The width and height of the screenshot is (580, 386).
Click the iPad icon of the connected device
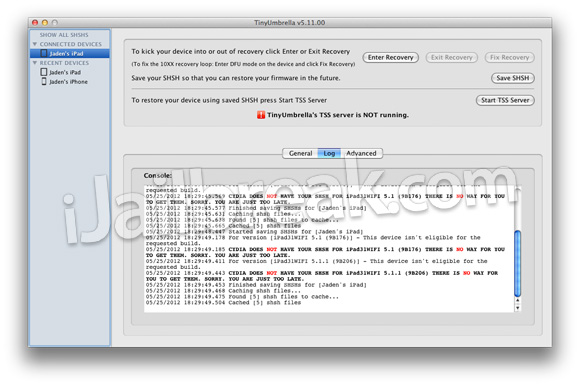44,54
